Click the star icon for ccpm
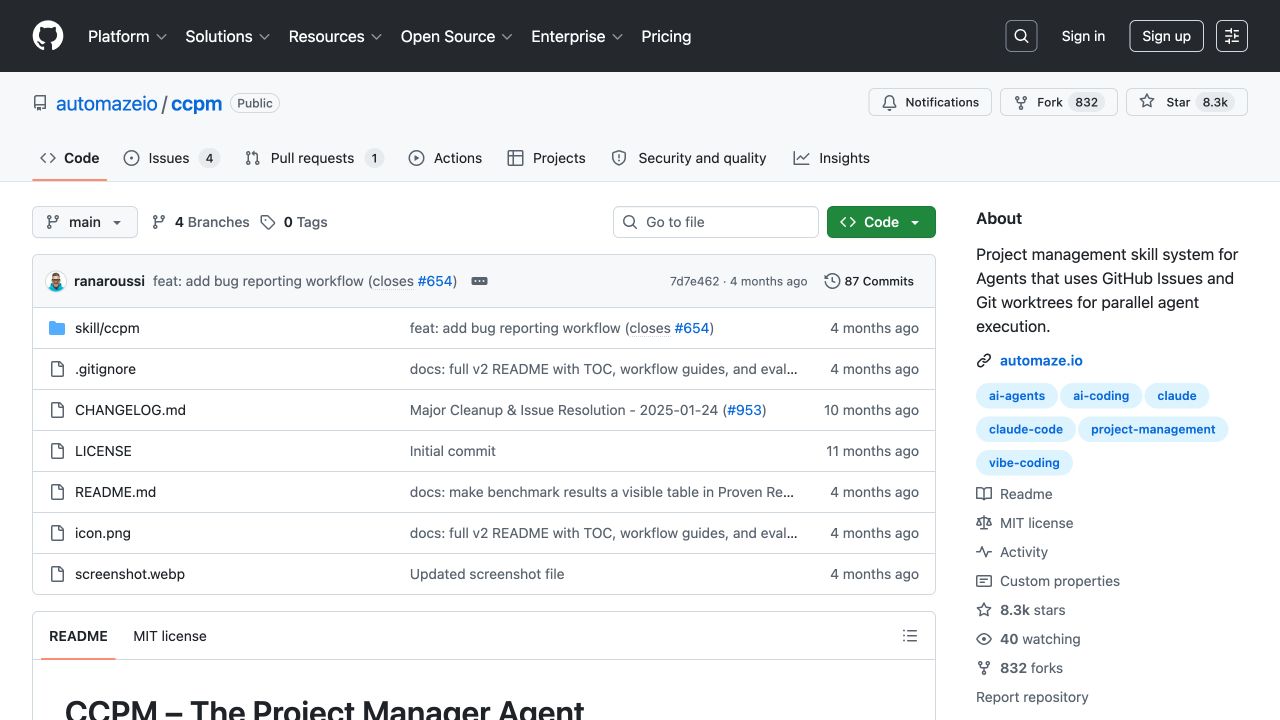Image resolution: width=1280 pixels, height=720 pixels. (1147, 102)
